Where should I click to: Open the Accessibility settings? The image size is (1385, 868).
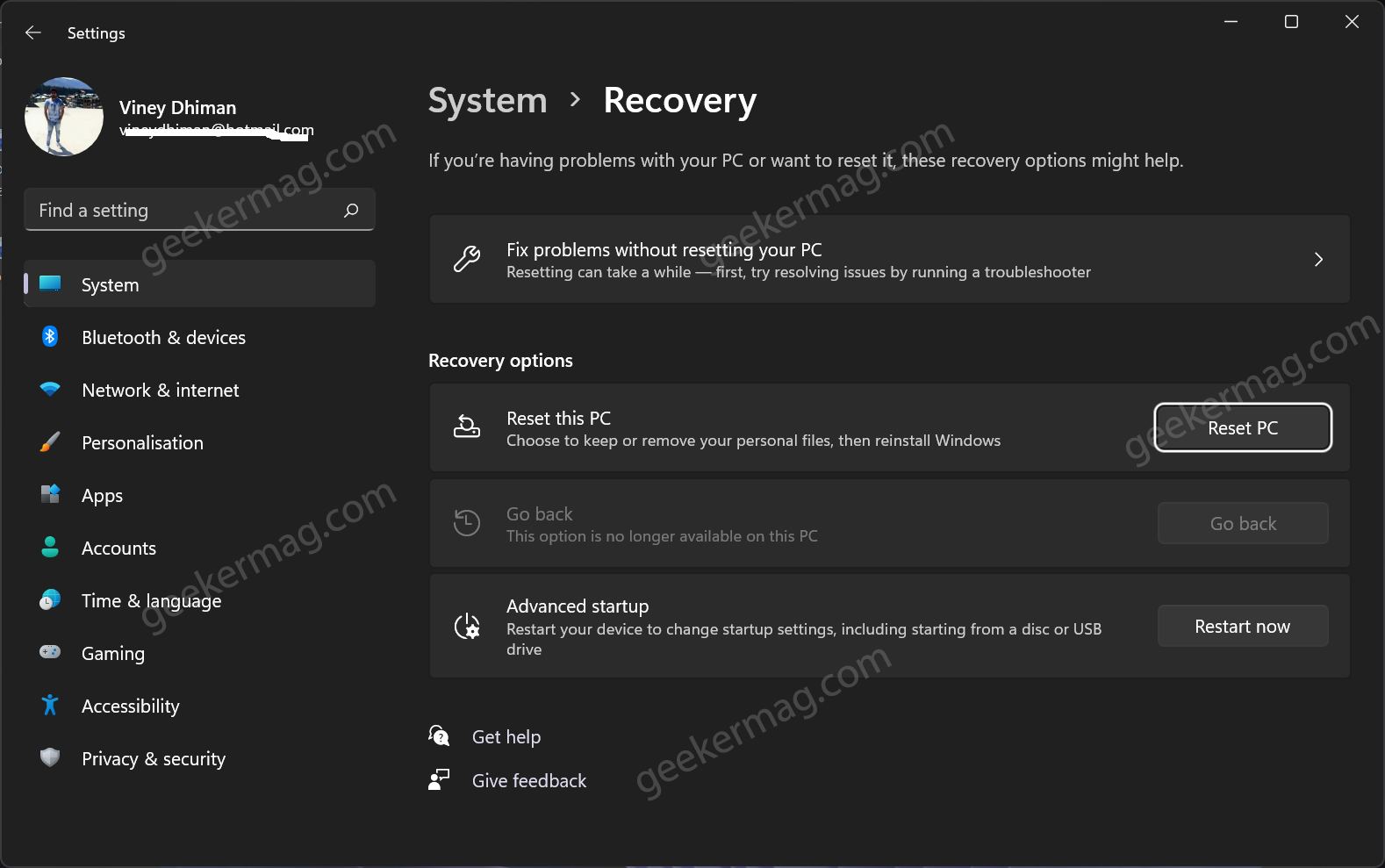click(x=200, y=706)
